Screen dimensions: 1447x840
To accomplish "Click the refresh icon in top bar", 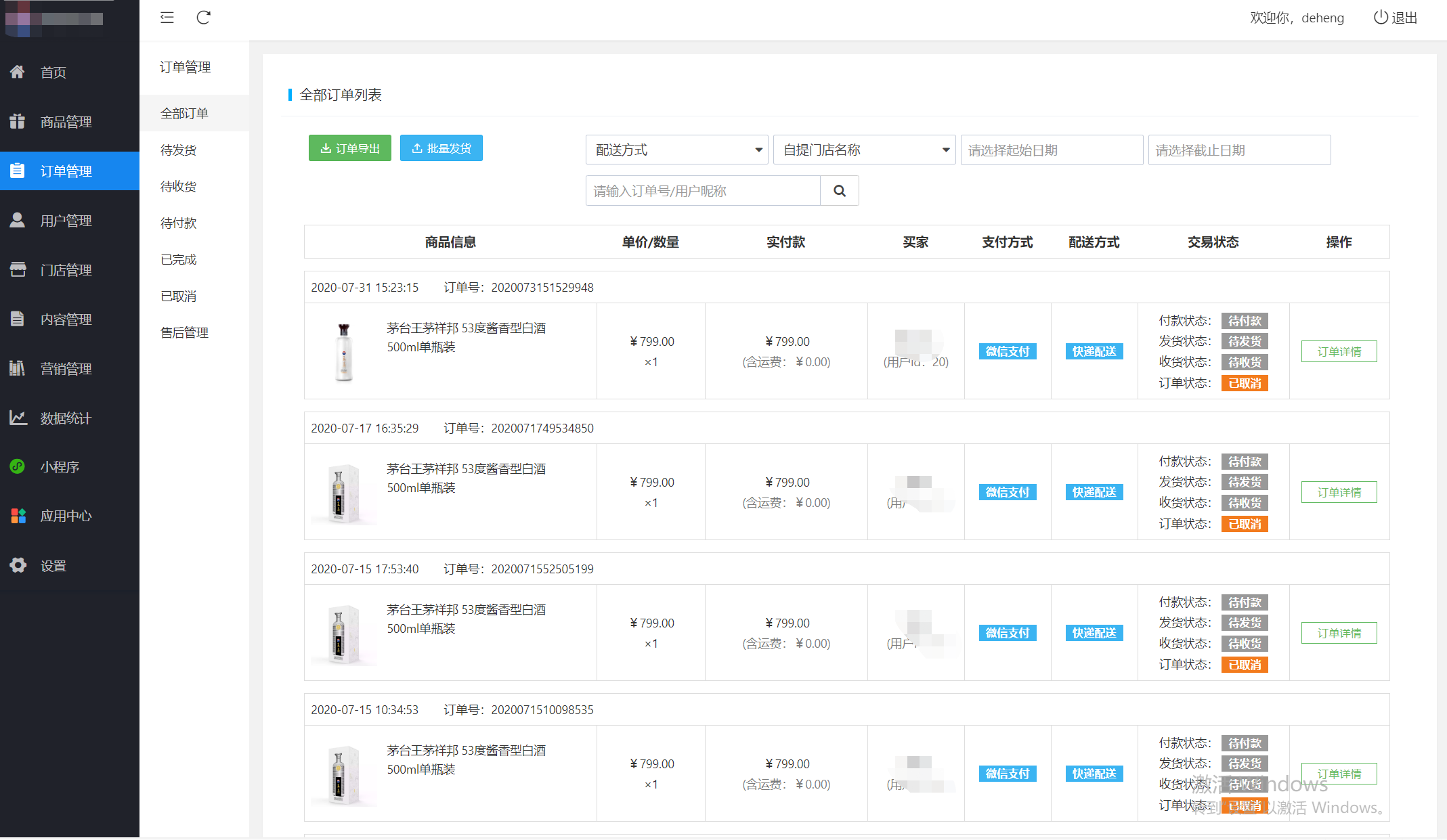I will (x=204, y=18).
